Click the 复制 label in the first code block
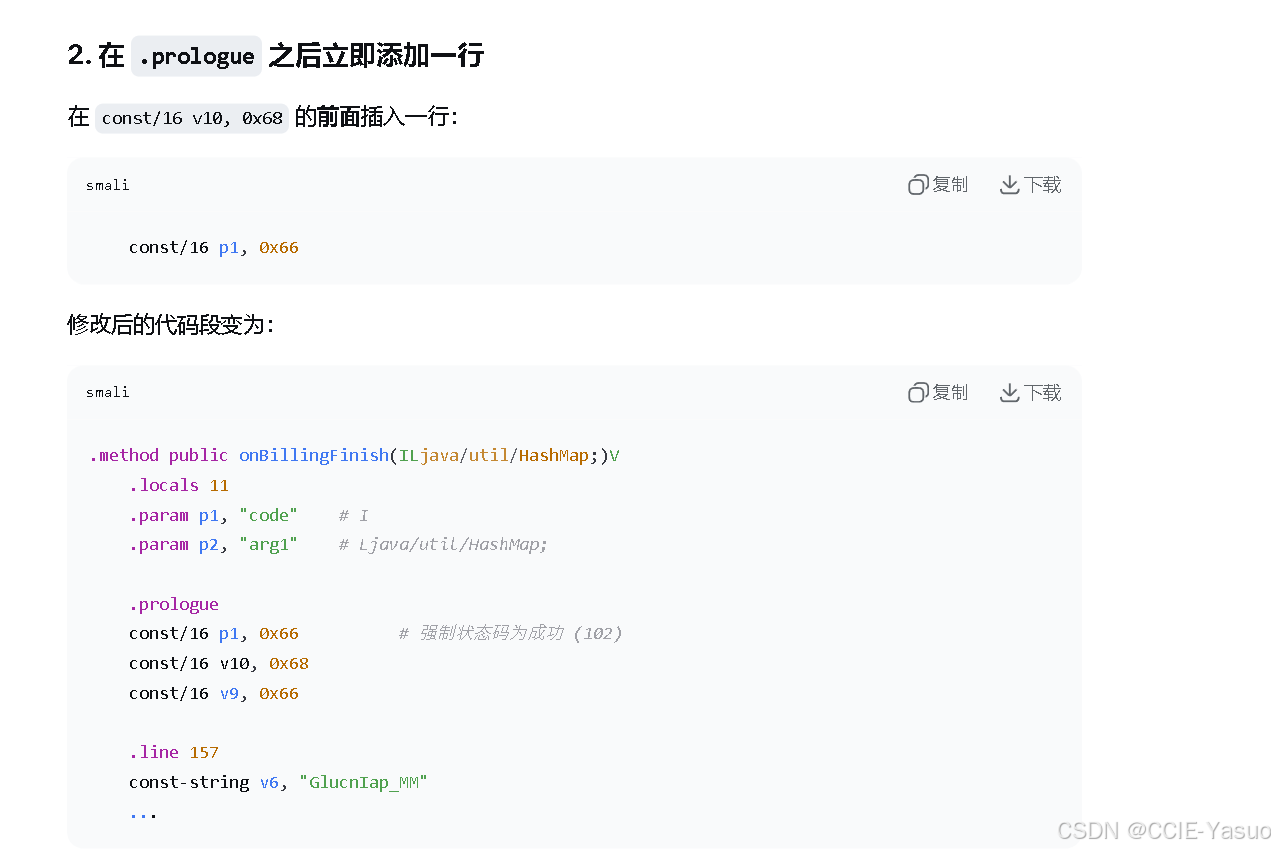1275x852 pixels. click(950, 185)
